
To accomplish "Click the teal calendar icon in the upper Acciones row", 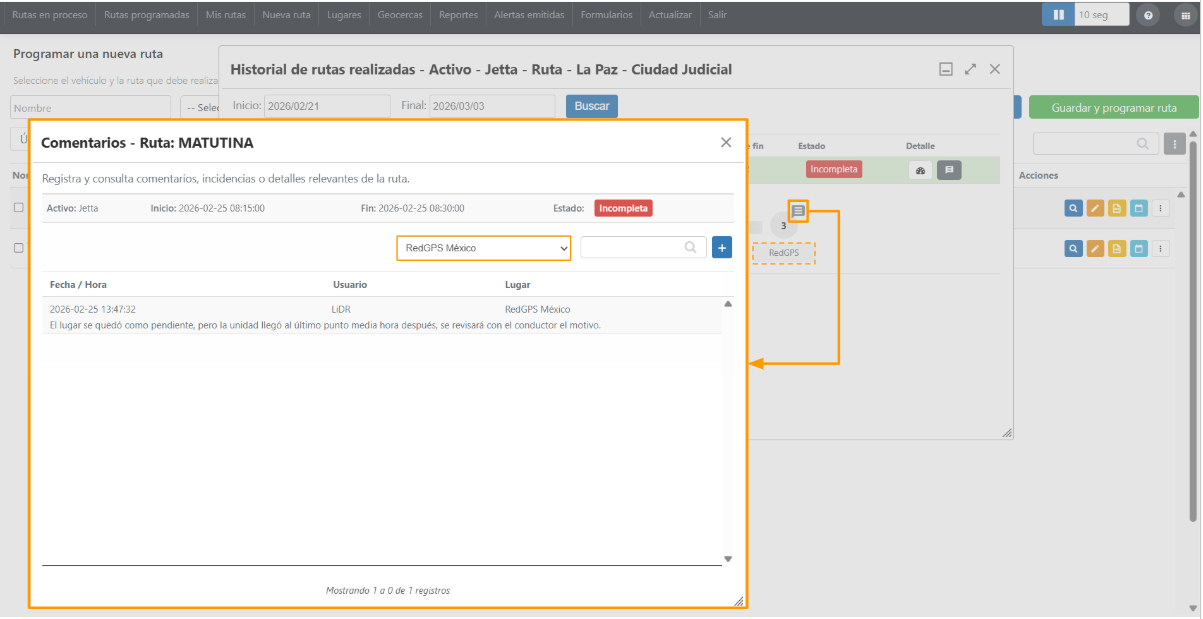I will [x=1139, y=208].
